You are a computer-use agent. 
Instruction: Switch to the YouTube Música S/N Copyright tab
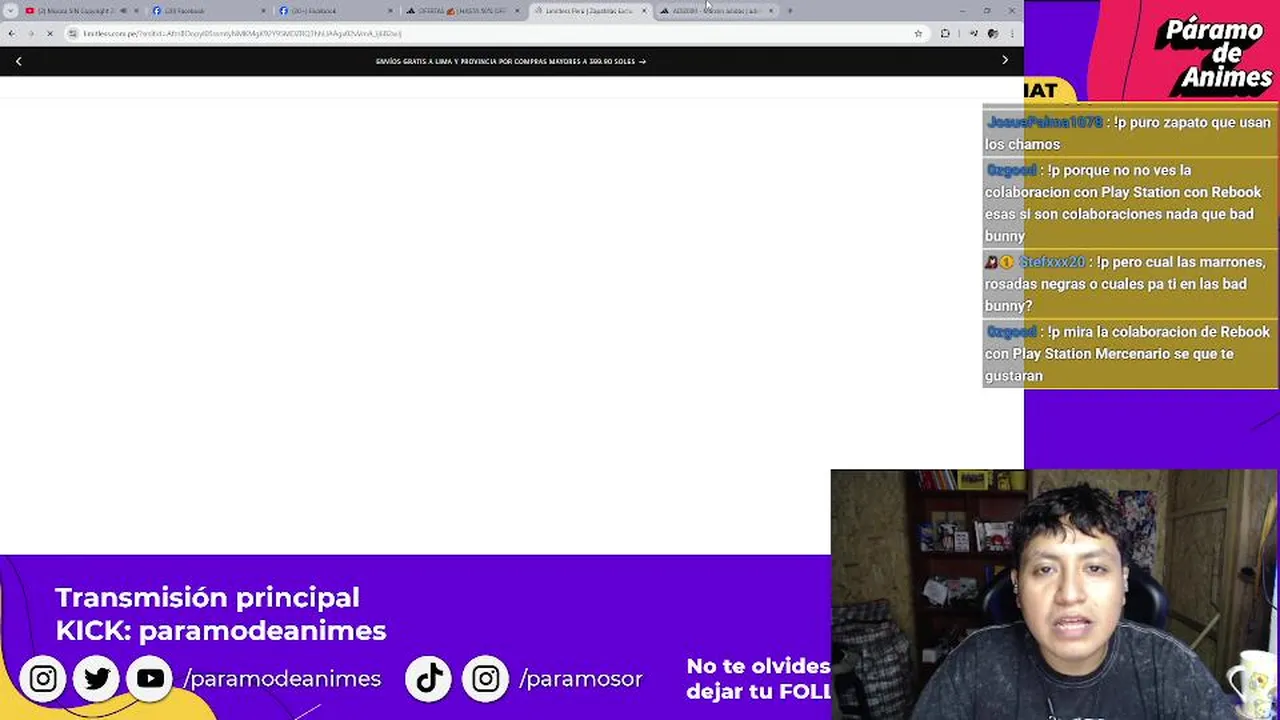point(80,11)
